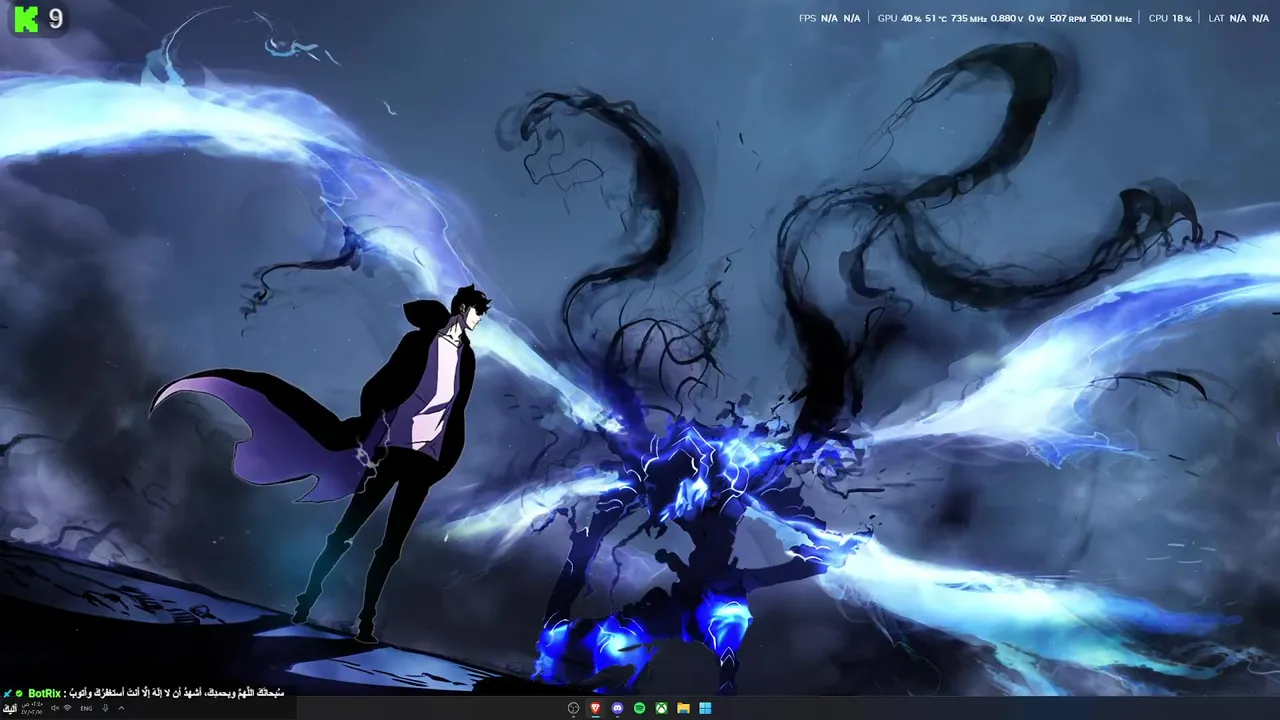Open File Explorer from the taskbar
1280x720 pixels.
tap(683, 708)
